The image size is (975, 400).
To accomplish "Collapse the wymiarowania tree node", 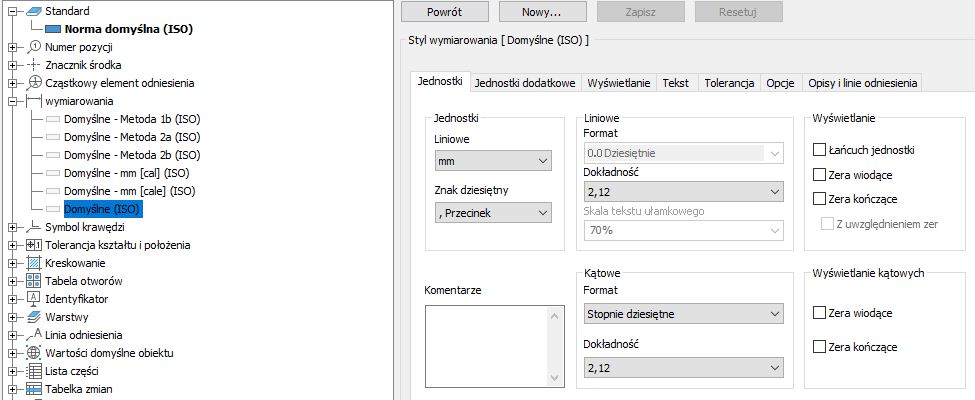I will coord(12,101).
